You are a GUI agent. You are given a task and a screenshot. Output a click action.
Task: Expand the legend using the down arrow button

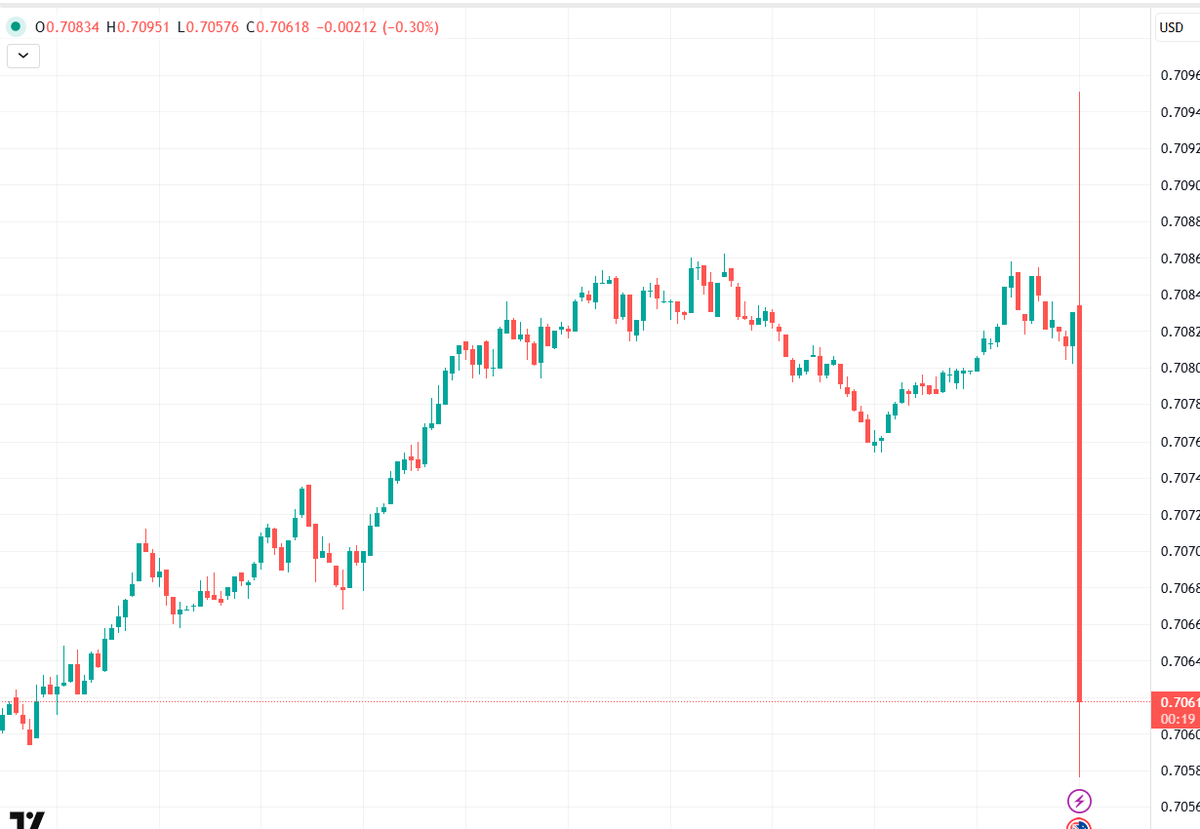point(22,56)
